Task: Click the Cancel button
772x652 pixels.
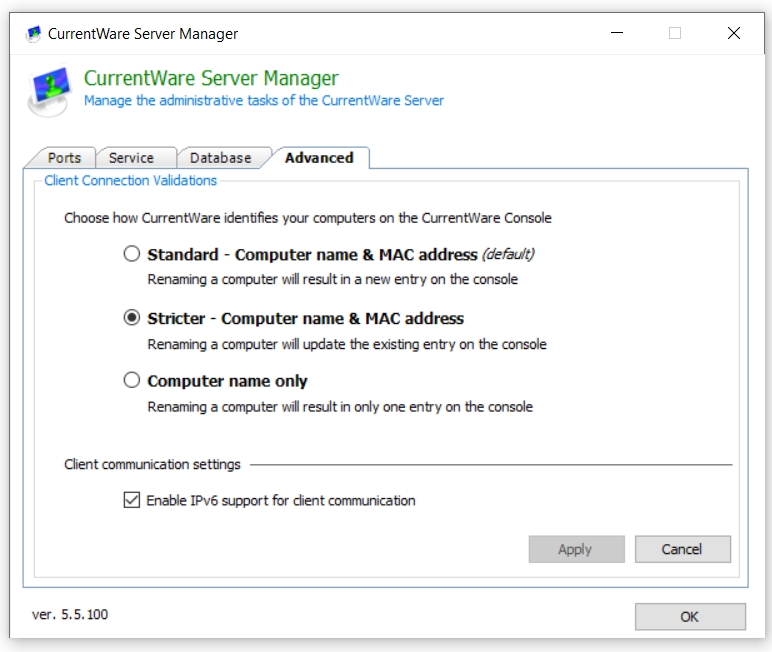Action: point(682,549)
